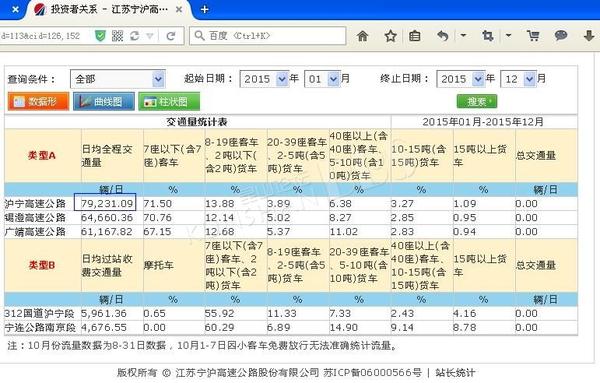
Task: Switch to the 投资者关系 browser tab
Action: pos(109,10)
